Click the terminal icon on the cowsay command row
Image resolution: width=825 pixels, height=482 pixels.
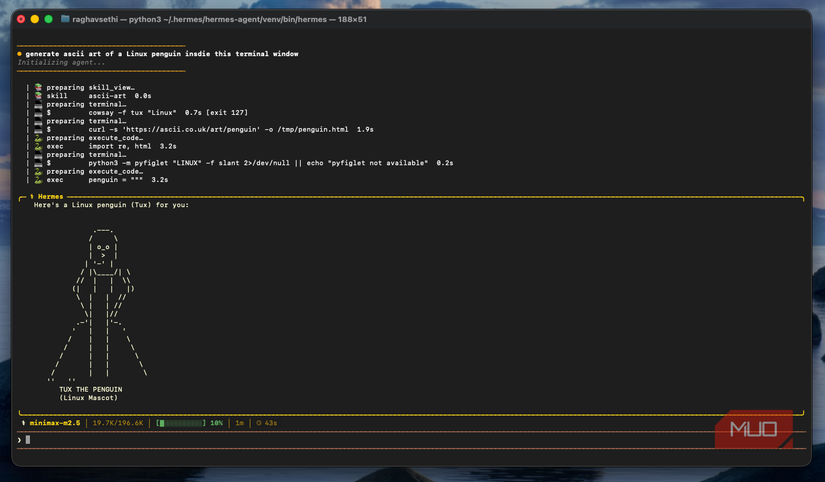(38, 113)
